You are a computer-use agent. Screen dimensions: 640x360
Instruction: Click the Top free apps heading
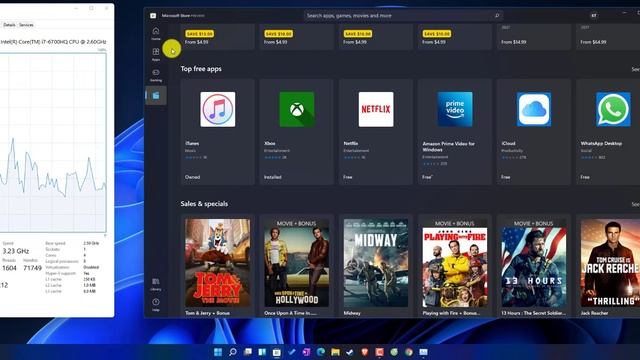pyautogui.click(x=201, y=69)
